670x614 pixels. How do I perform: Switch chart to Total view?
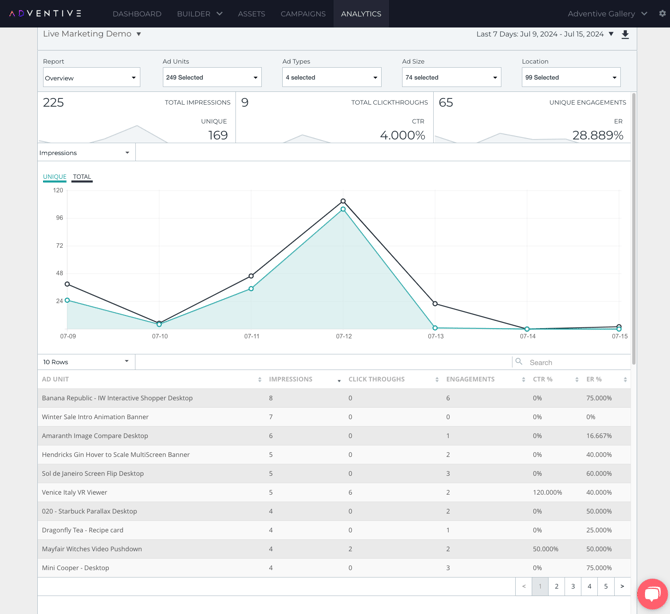tap(82, 177)
